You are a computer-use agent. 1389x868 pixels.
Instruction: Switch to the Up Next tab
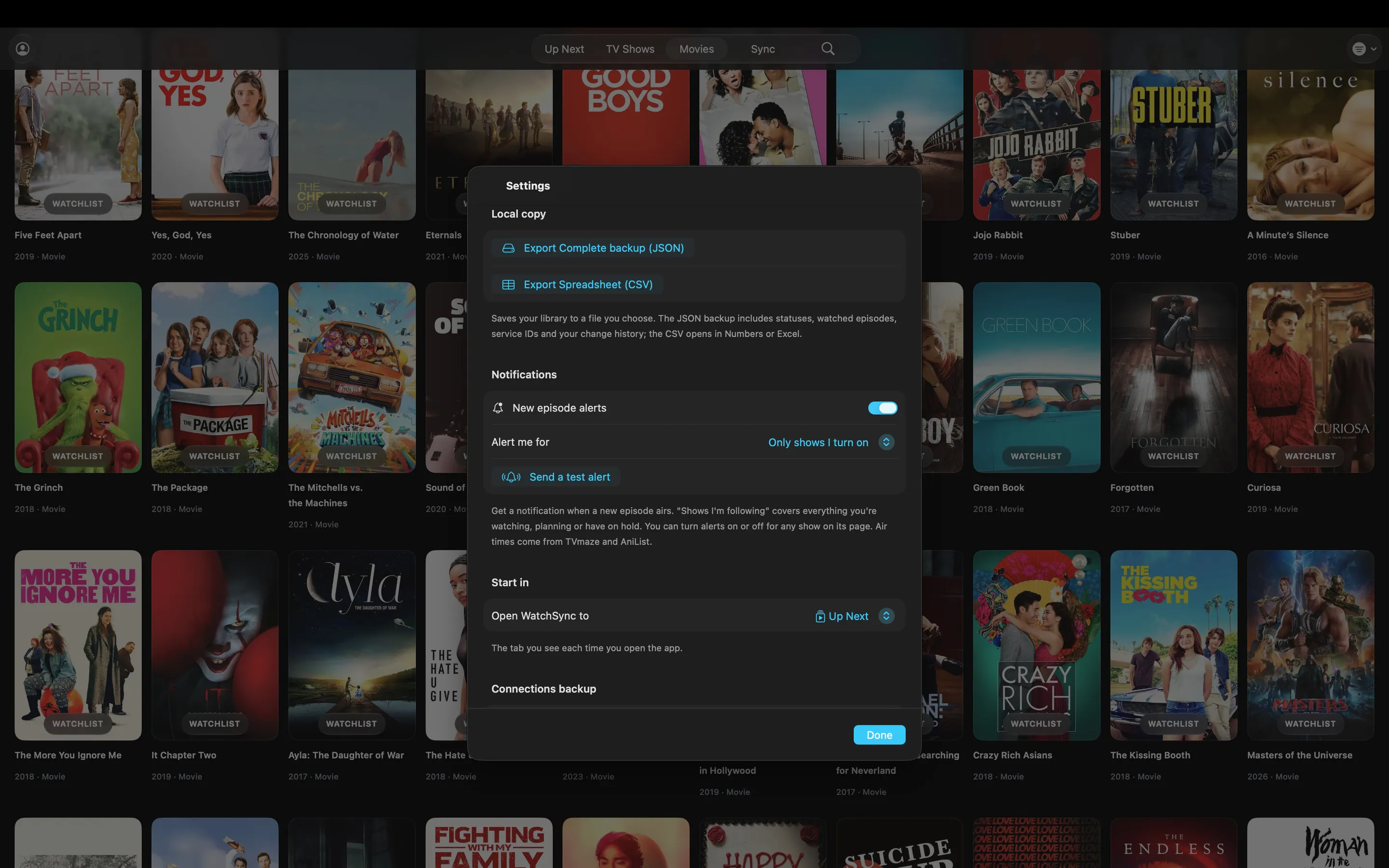click(x=564, y=49)
